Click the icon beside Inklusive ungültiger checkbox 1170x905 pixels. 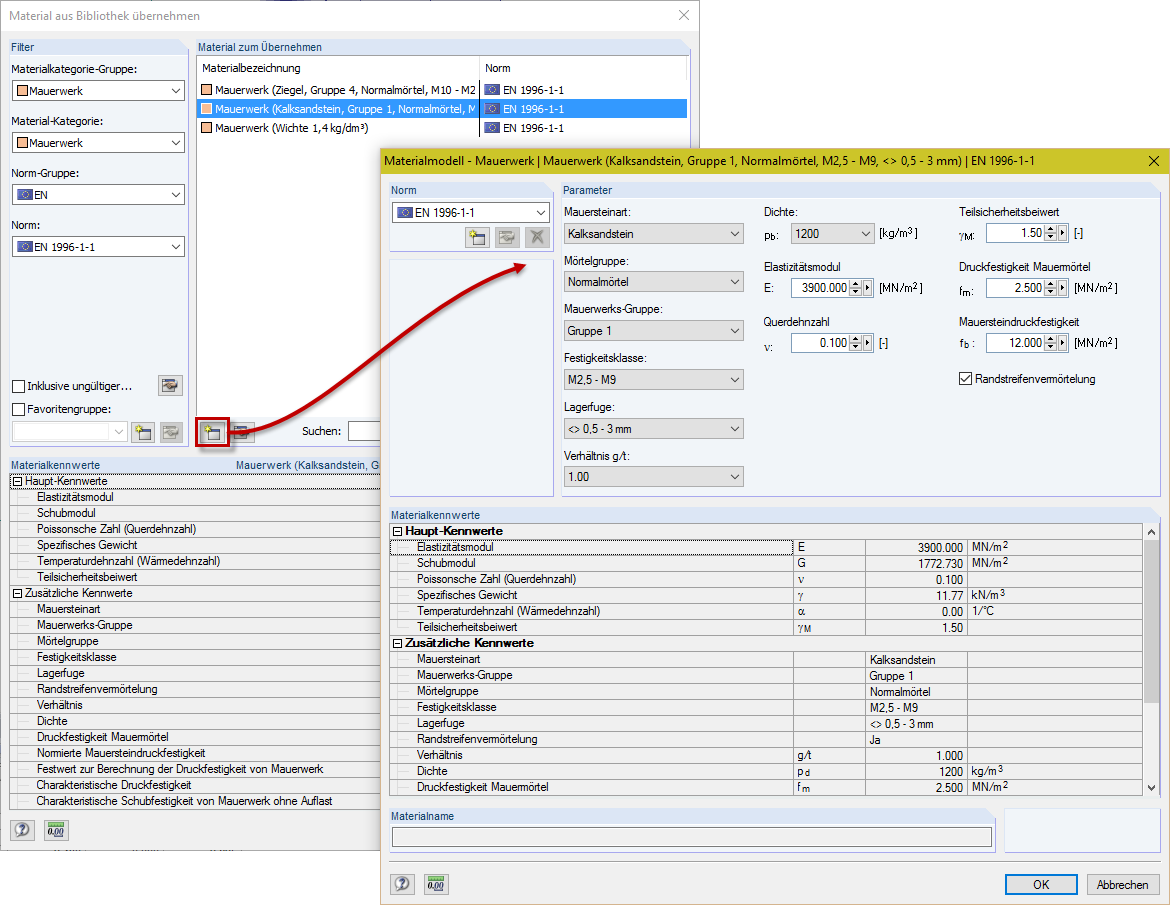[171, 386]
